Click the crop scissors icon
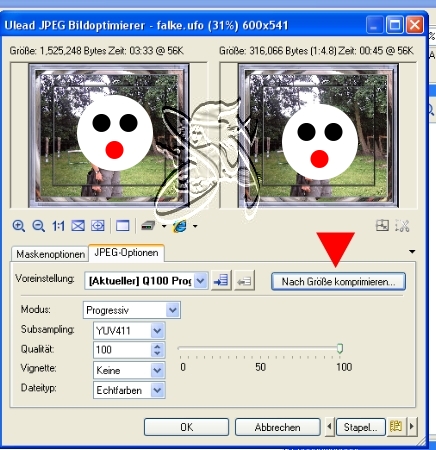This screenshot has height=450, width=436. (x=402, y=226)
